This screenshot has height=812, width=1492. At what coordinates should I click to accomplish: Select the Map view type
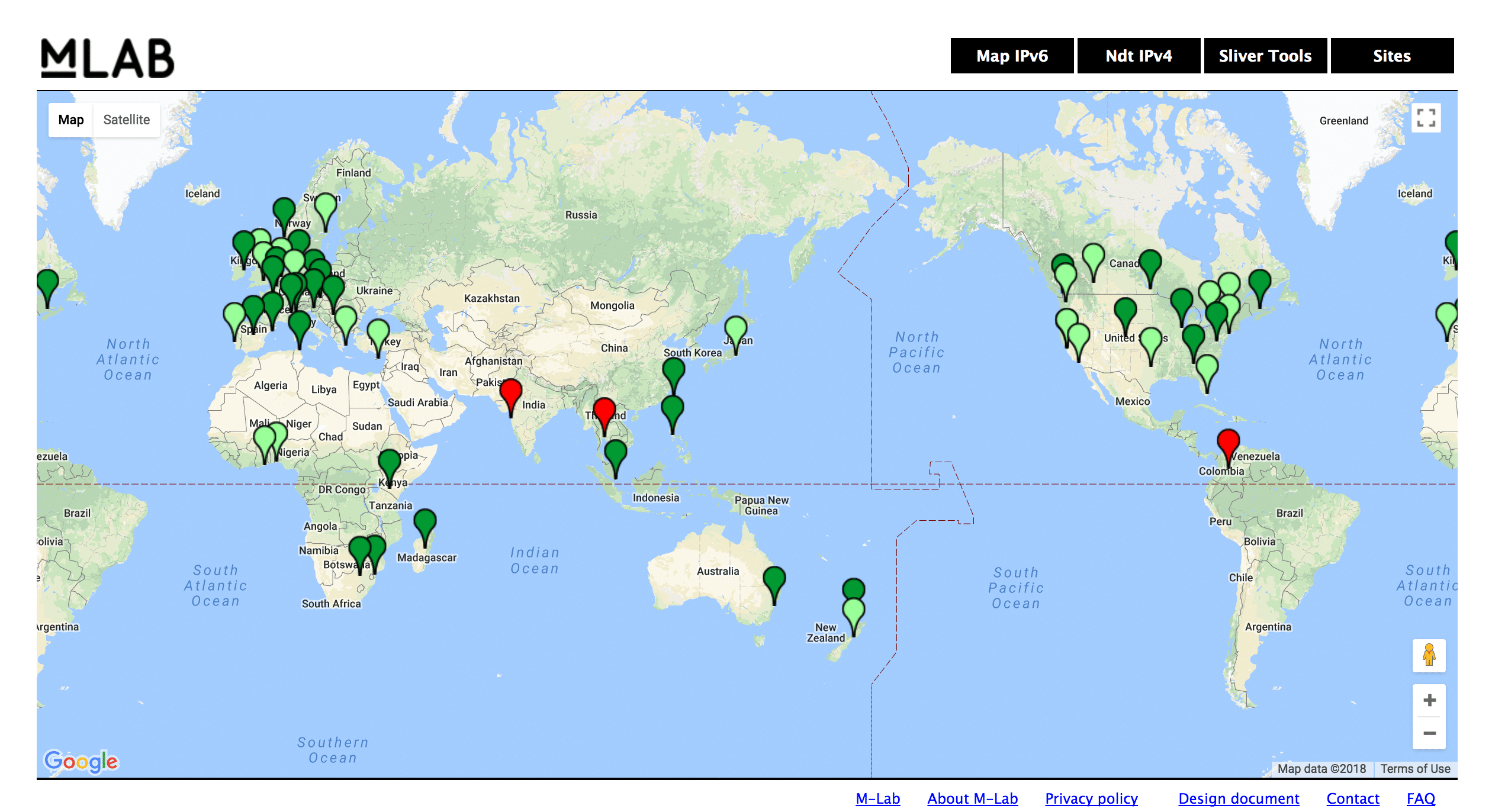pos(71,120)
